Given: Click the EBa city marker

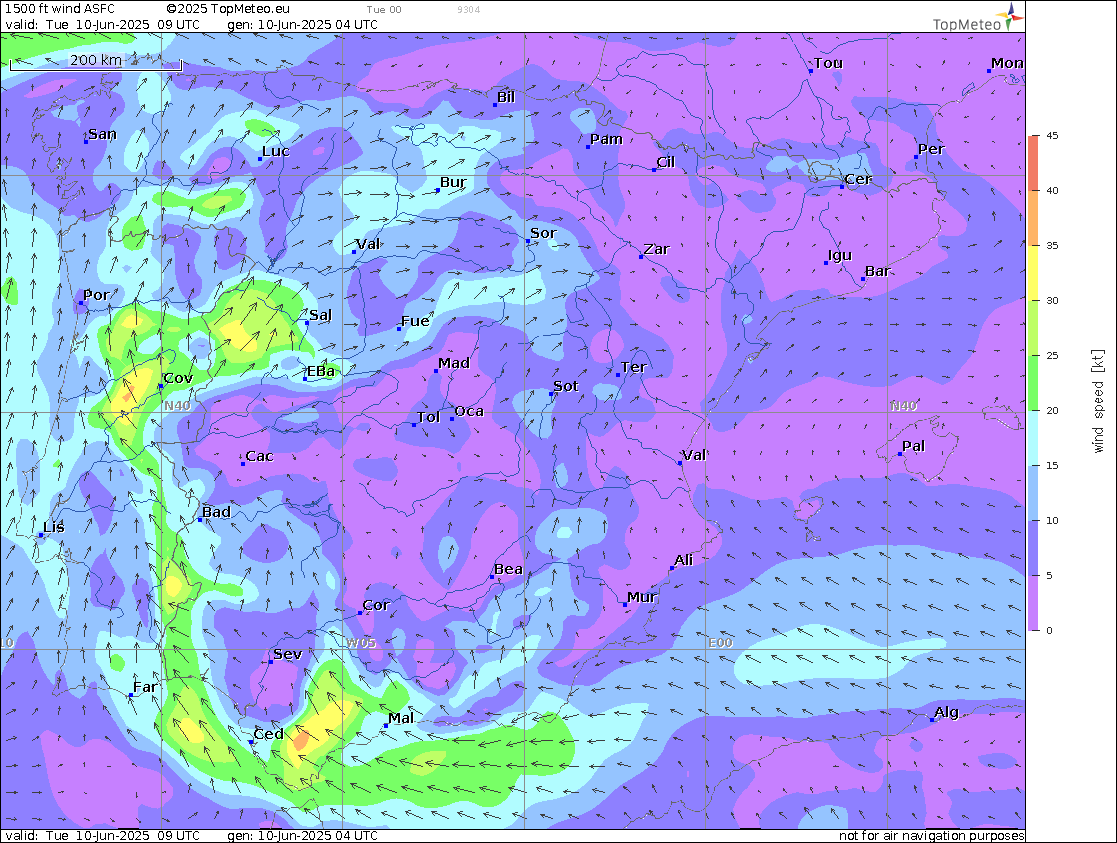Looking at the screenshot, I should click(x=305, y=378).
